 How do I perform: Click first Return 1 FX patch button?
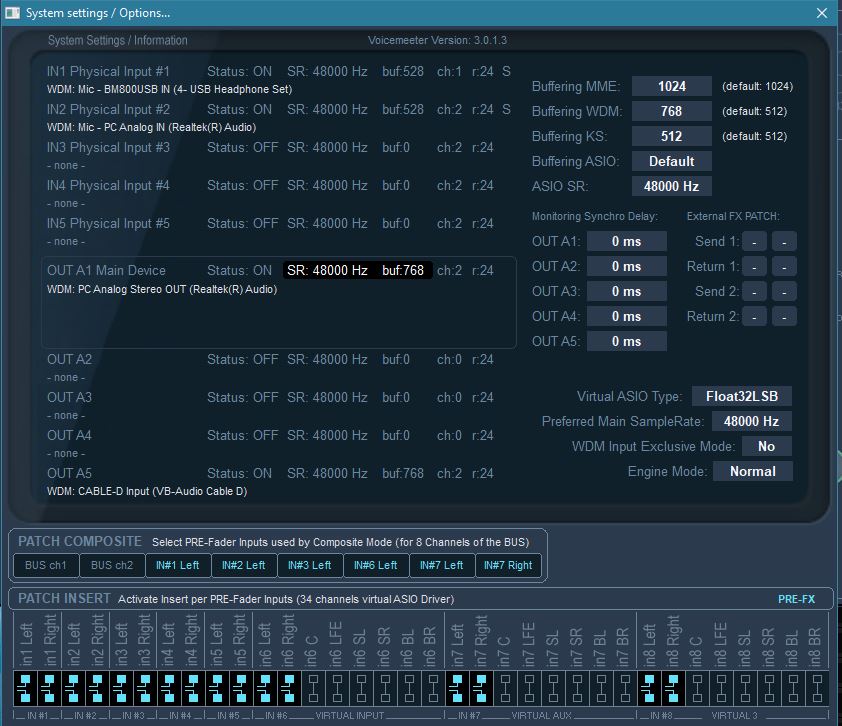pos(754,266)
